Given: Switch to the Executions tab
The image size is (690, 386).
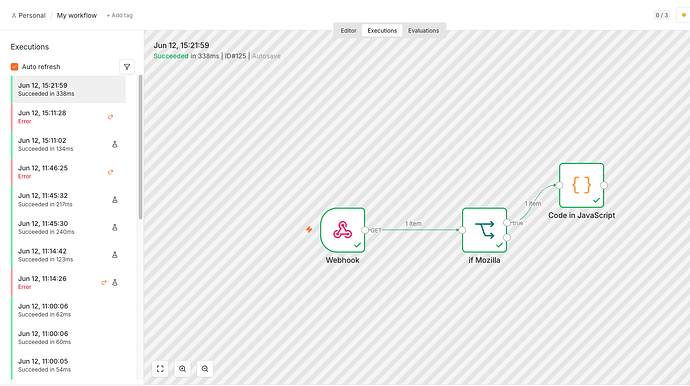Looking at the screenshot, I should tap(382, 31).
